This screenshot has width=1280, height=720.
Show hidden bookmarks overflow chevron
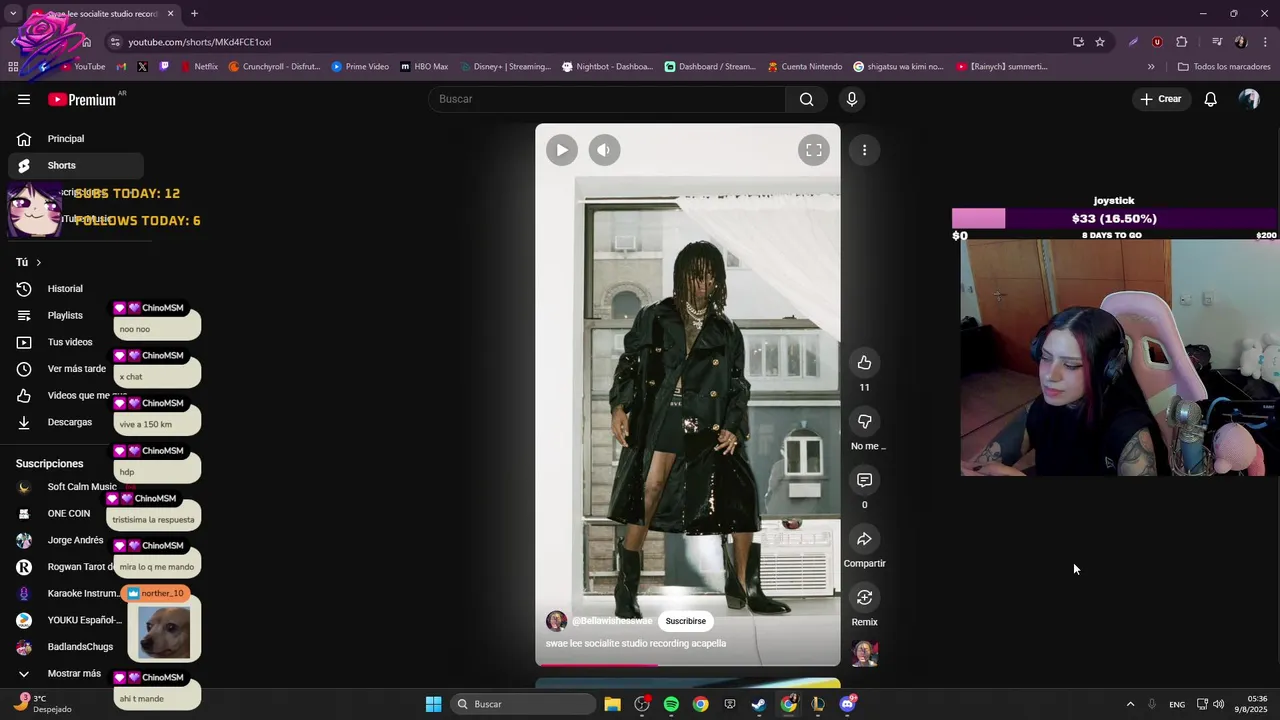(x=1151, y=67)
